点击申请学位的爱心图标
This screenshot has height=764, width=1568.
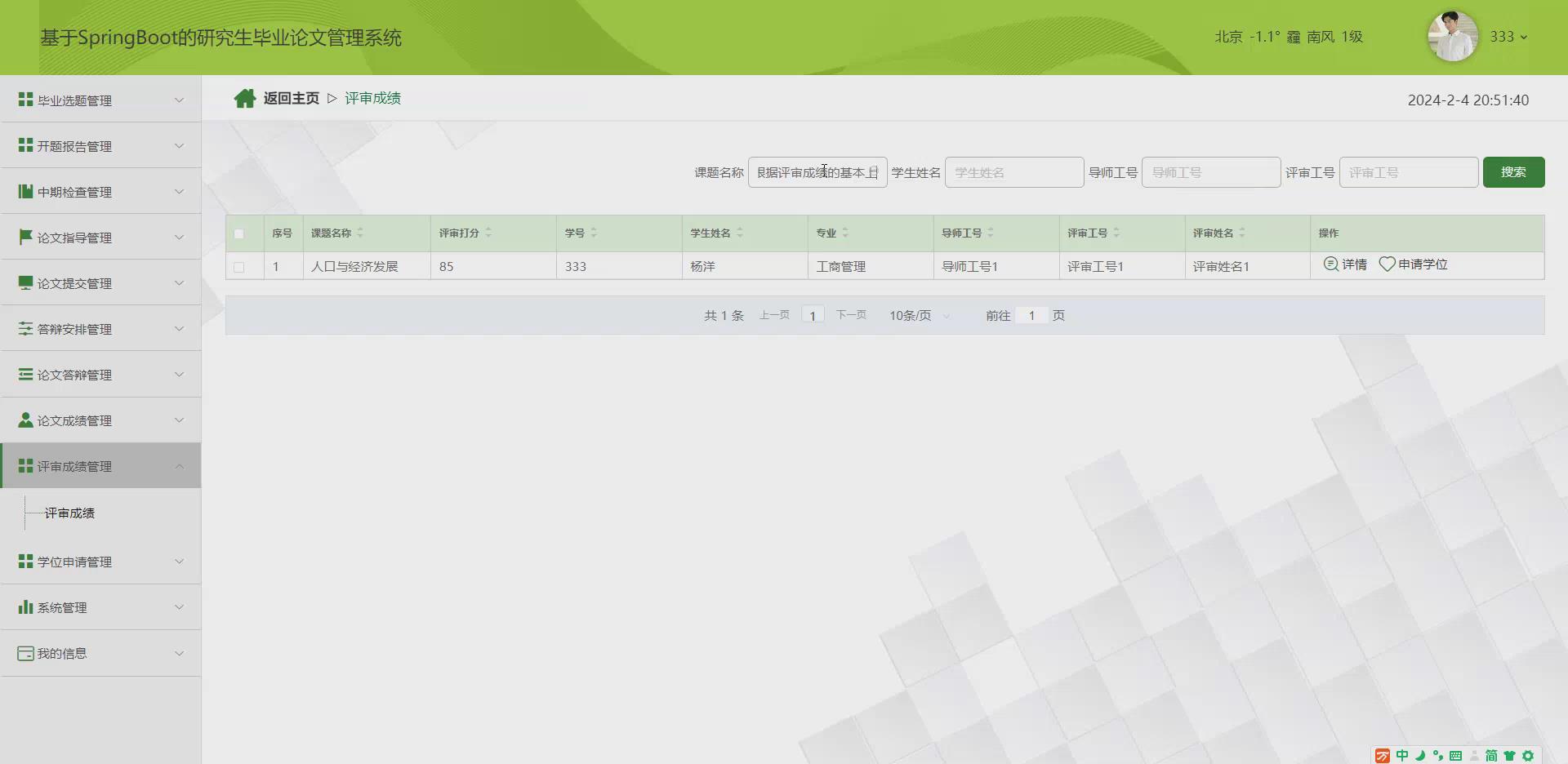(x=1387, y=264)
